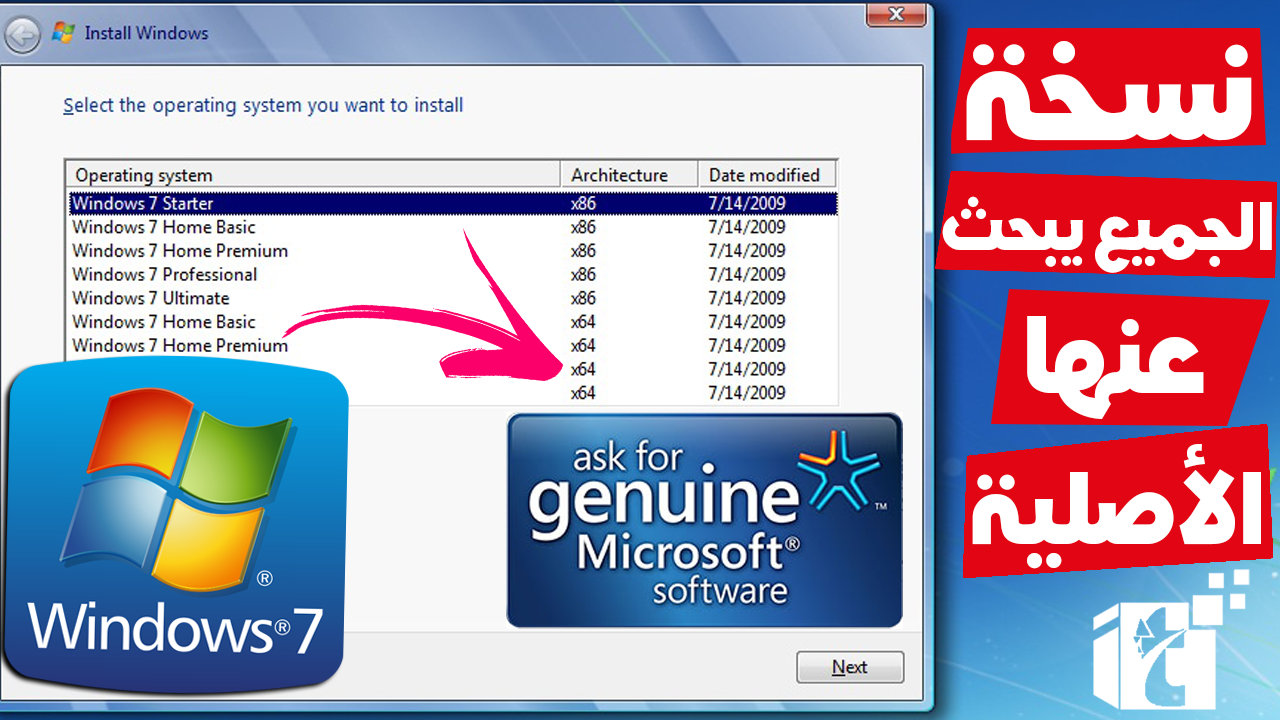The height and width of the screenshot is (720, 1280).
Task: Click the Next button
Action: (850, 667)
